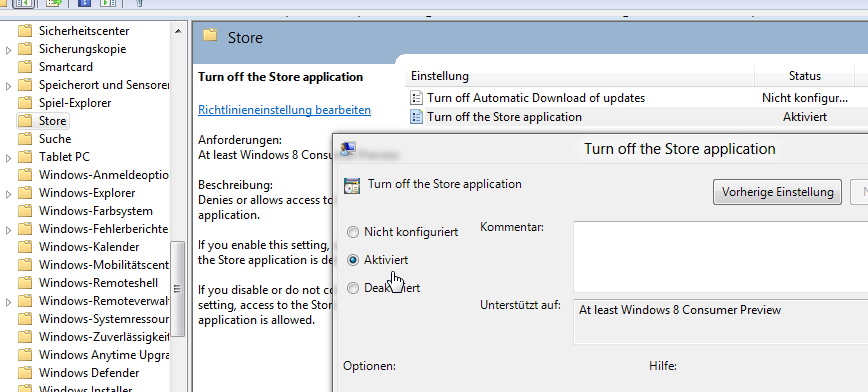Click the Nicht konfigur... status cell

(x=804, y=98)
